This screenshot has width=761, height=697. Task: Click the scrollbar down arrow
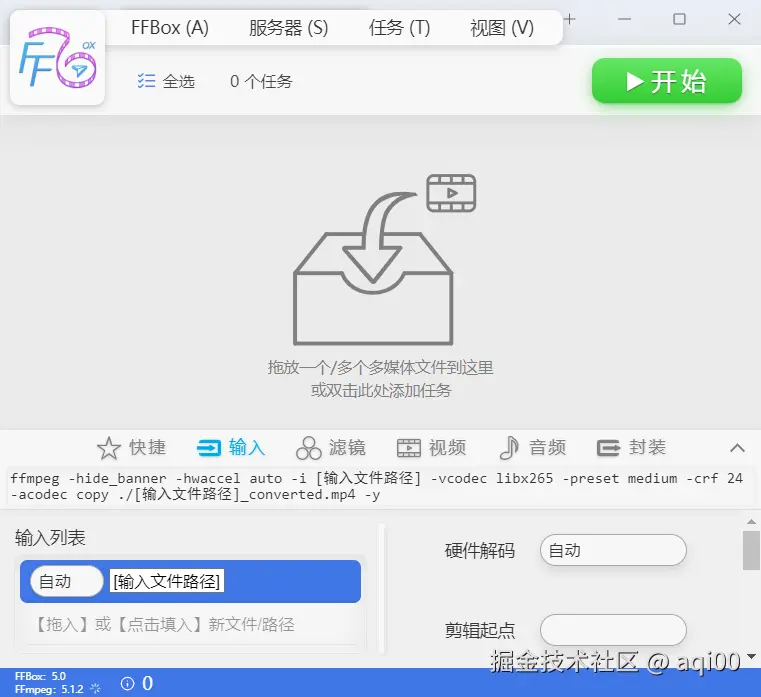[751, 656]
